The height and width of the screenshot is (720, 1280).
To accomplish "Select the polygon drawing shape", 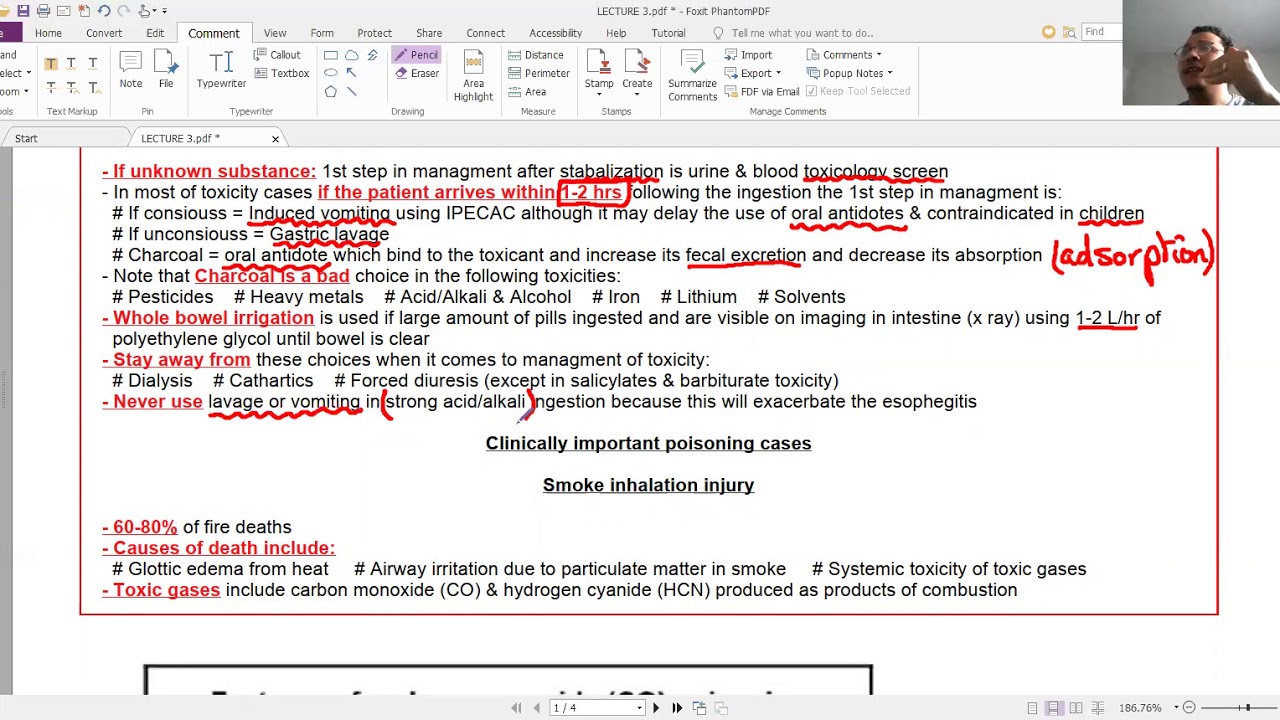I will click(x=330, y=91).
